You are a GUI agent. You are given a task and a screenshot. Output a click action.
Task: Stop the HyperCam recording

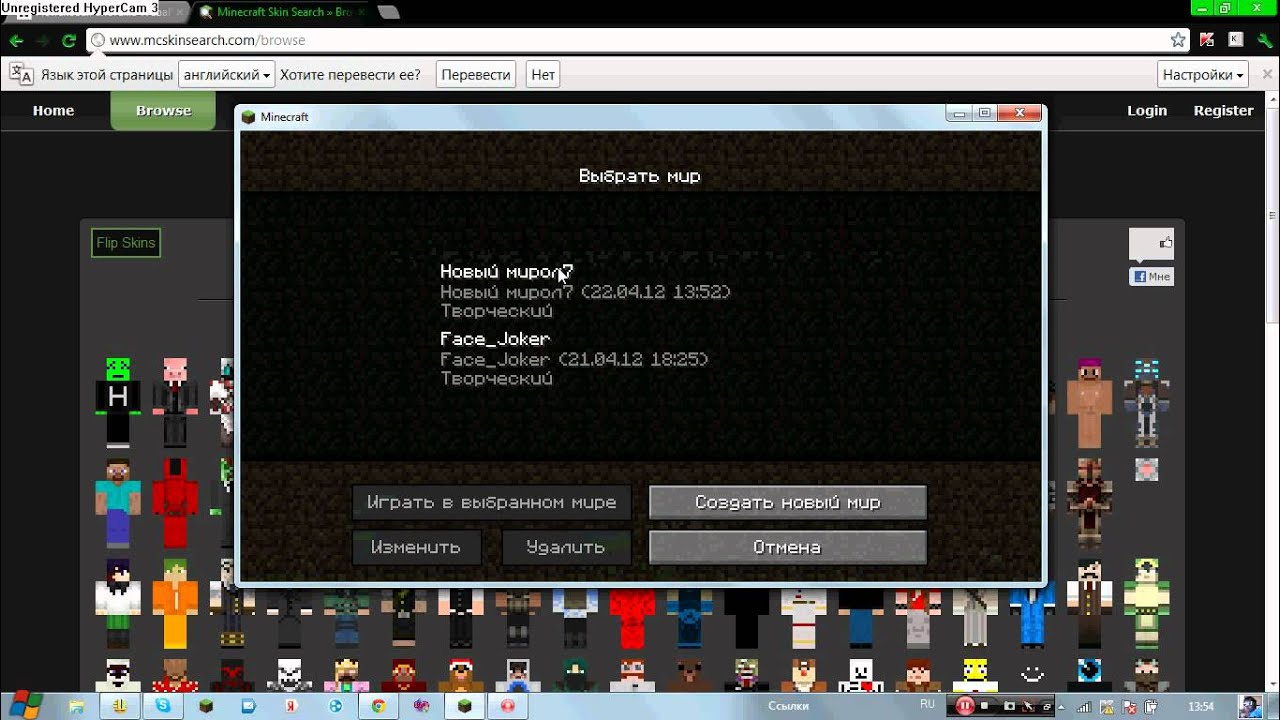pos(986,706)
